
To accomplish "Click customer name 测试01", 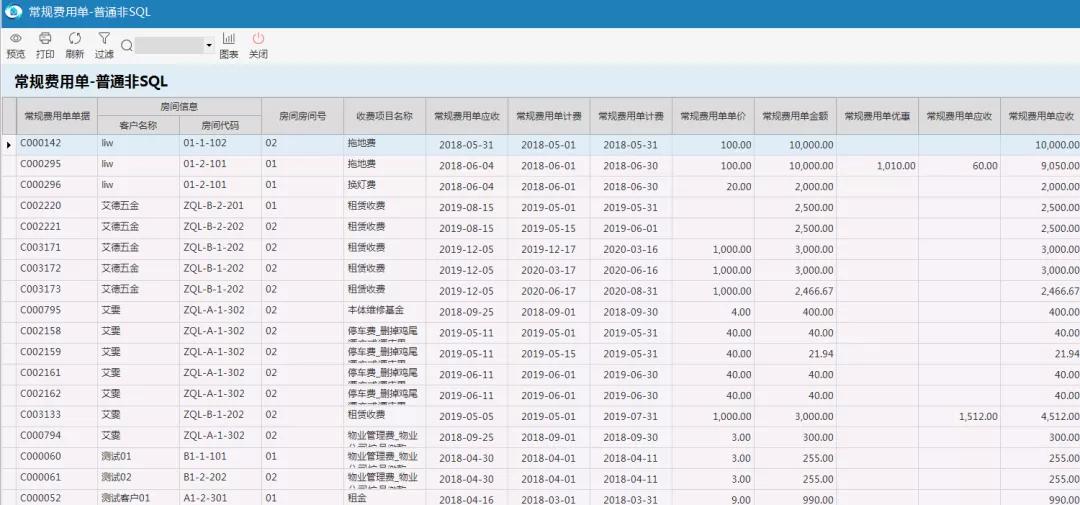I will tap(116, 455).
